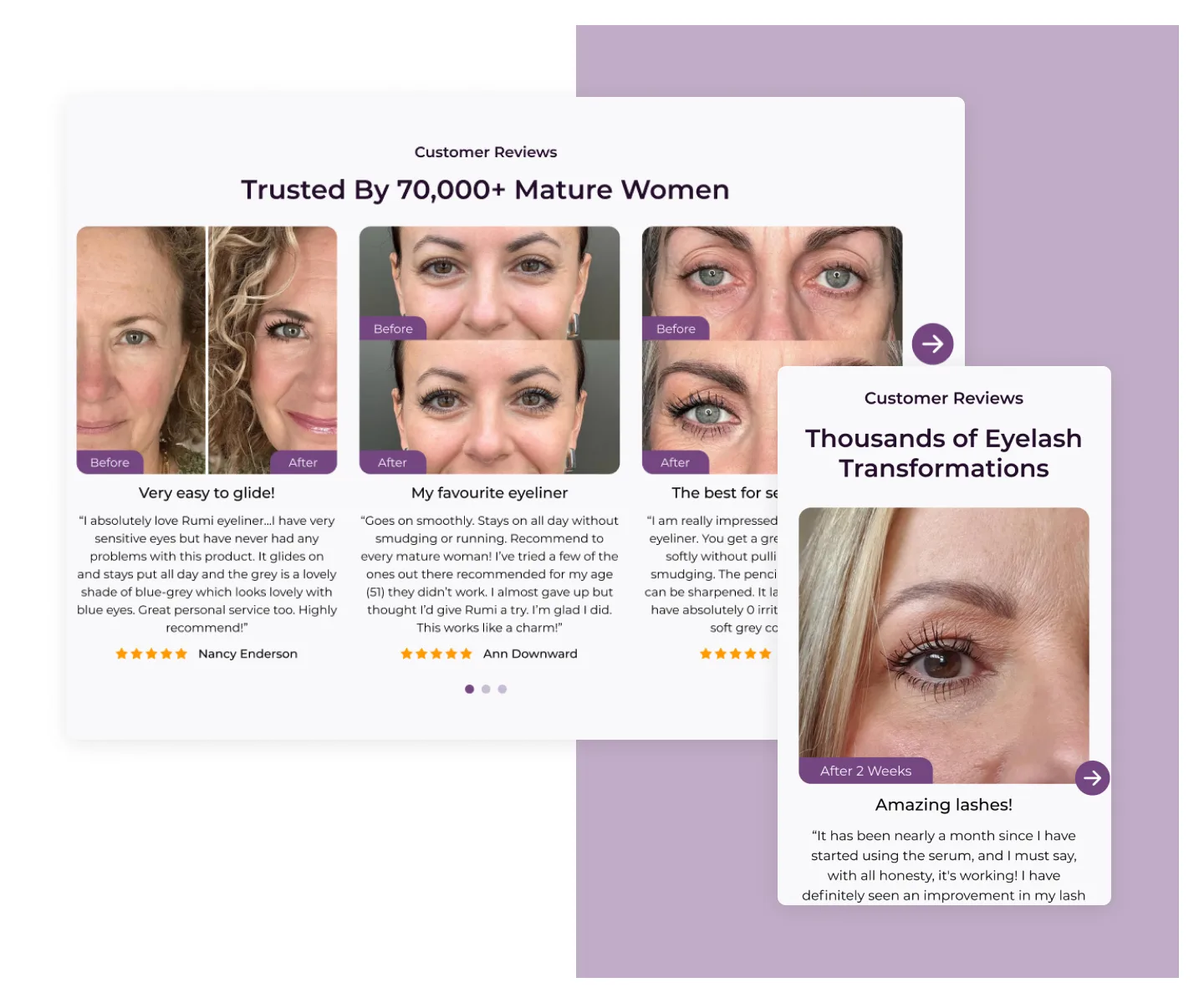Click the "Very easy to glide!" review title

[207, 493]
